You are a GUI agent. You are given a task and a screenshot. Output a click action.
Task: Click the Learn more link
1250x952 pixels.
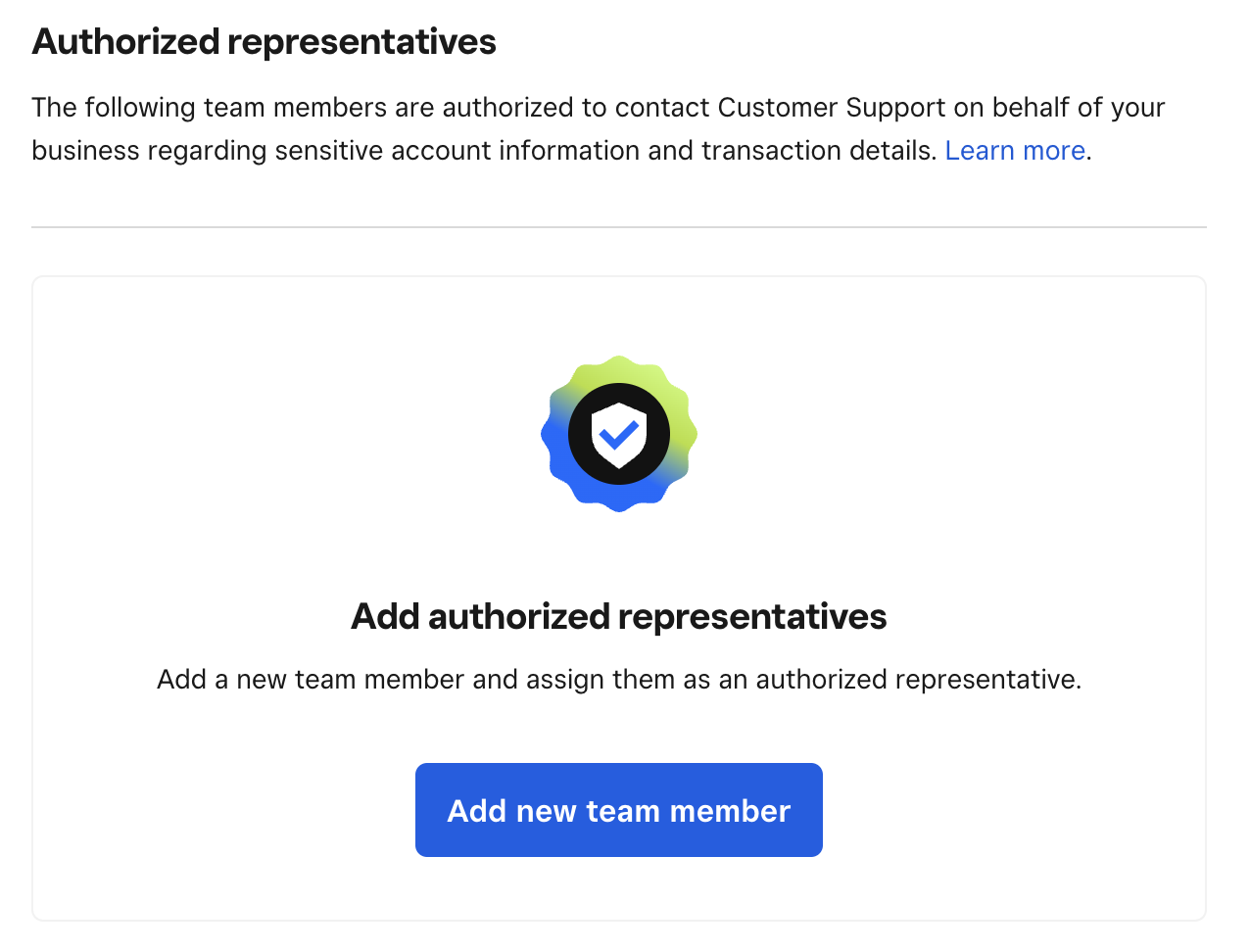[x=1015, y=151]
